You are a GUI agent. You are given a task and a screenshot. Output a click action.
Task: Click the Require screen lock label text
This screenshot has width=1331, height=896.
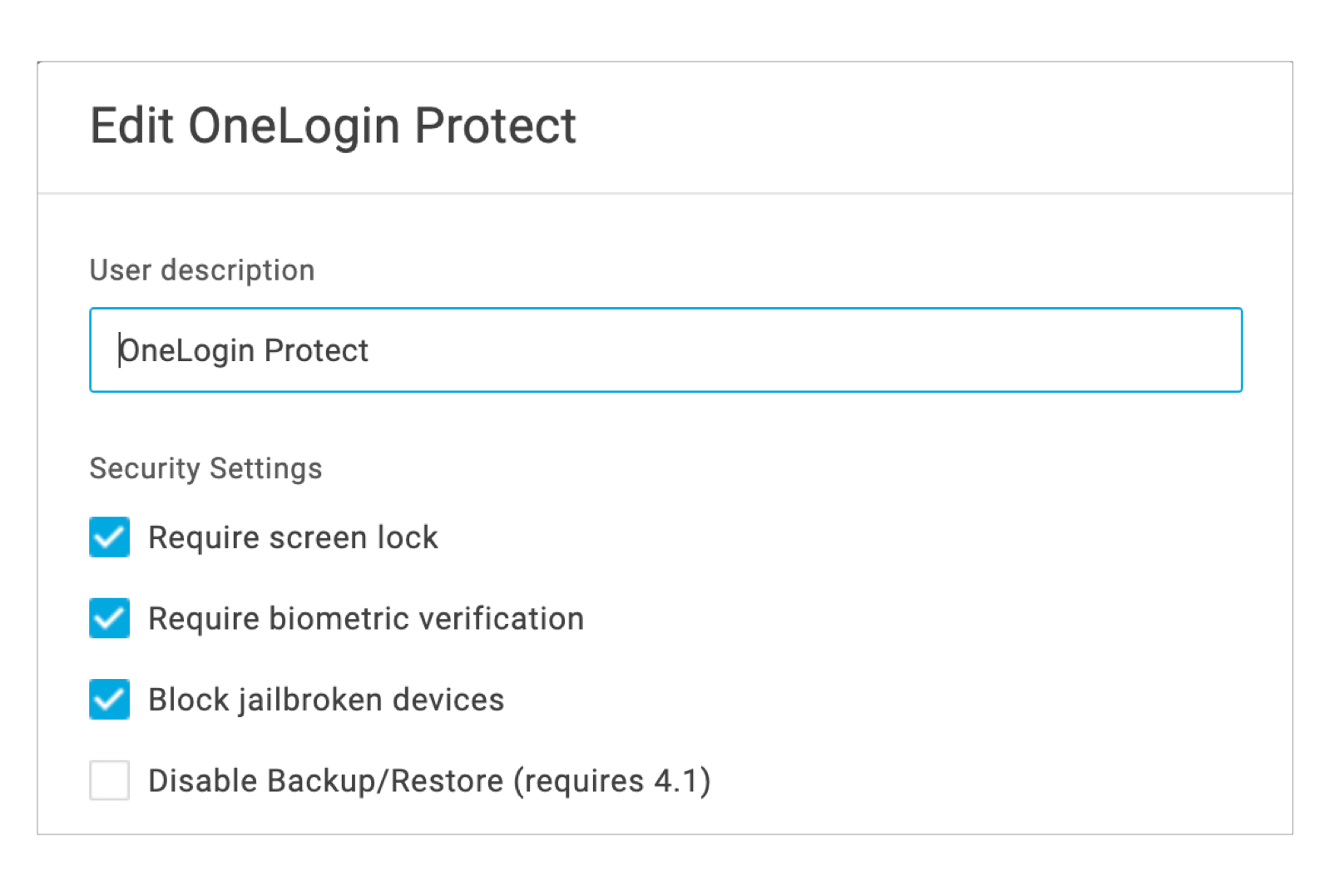[293, 537]
